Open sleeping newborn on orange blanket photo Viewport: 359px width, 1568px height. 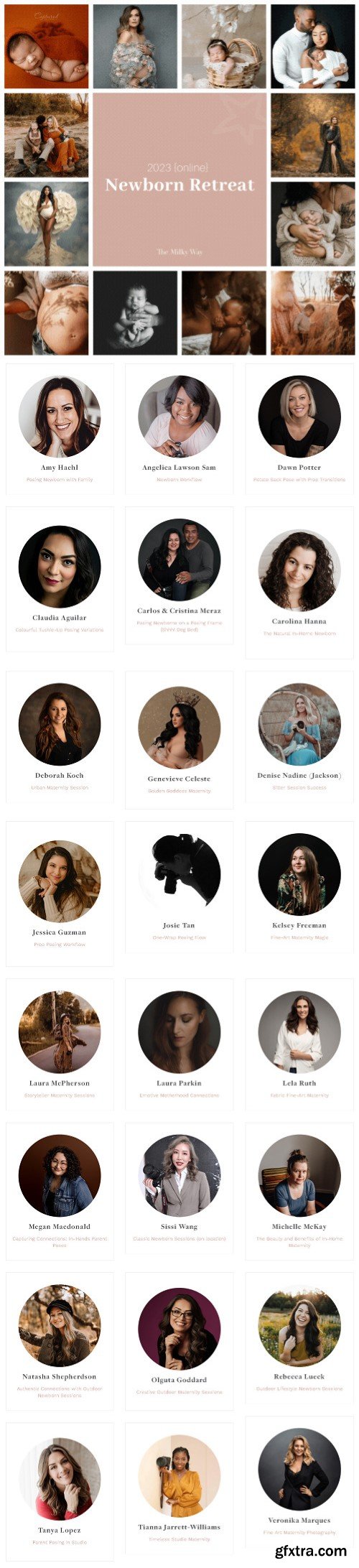coord(47,47)
